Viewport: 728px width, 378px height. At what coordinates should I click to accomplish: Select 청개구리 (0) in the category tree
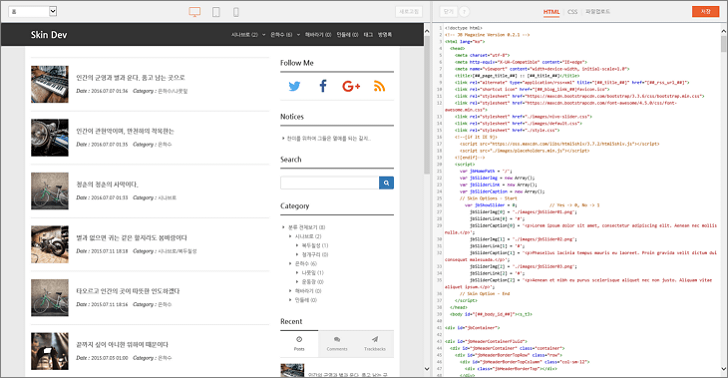pos(315,254)
